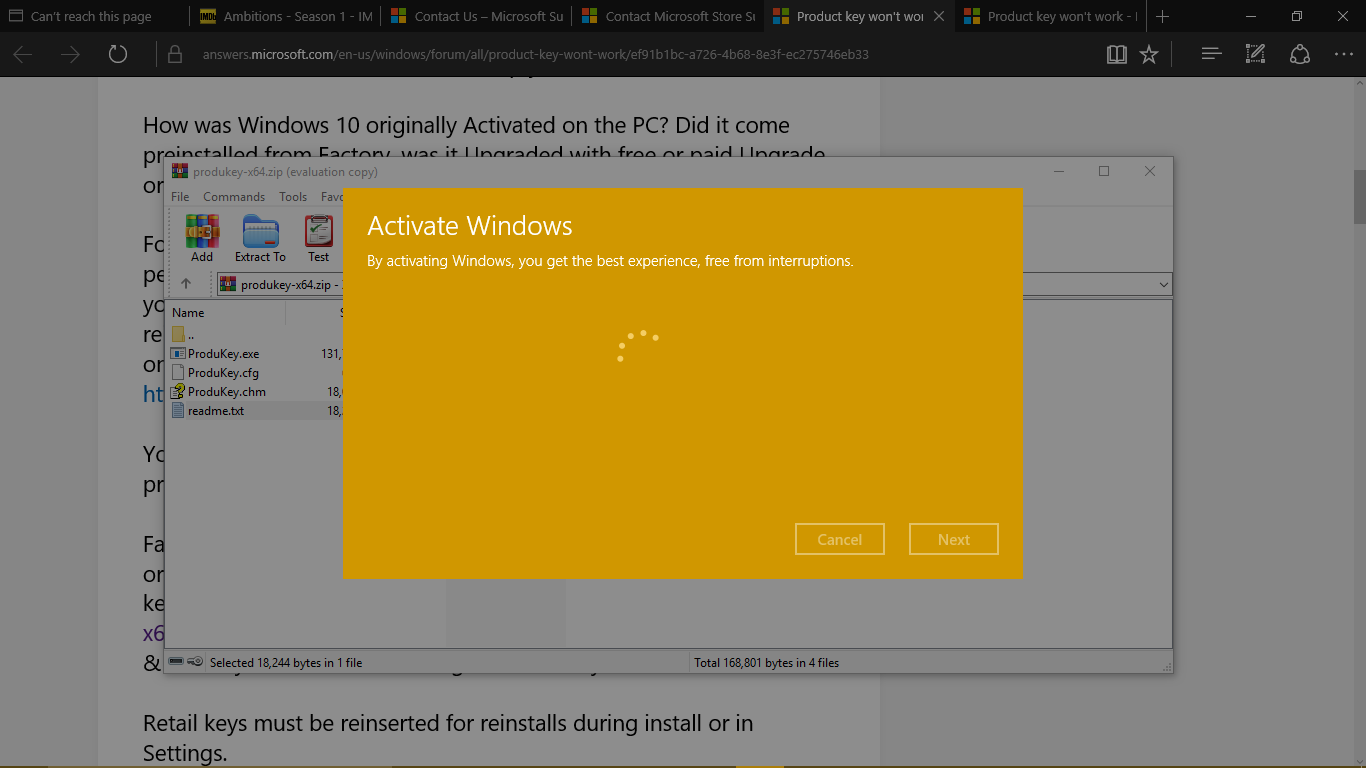The image size is (1366, 768).
Task: Click 'Selected 18,244 bytes in 1 file' status
Action: 286,662
